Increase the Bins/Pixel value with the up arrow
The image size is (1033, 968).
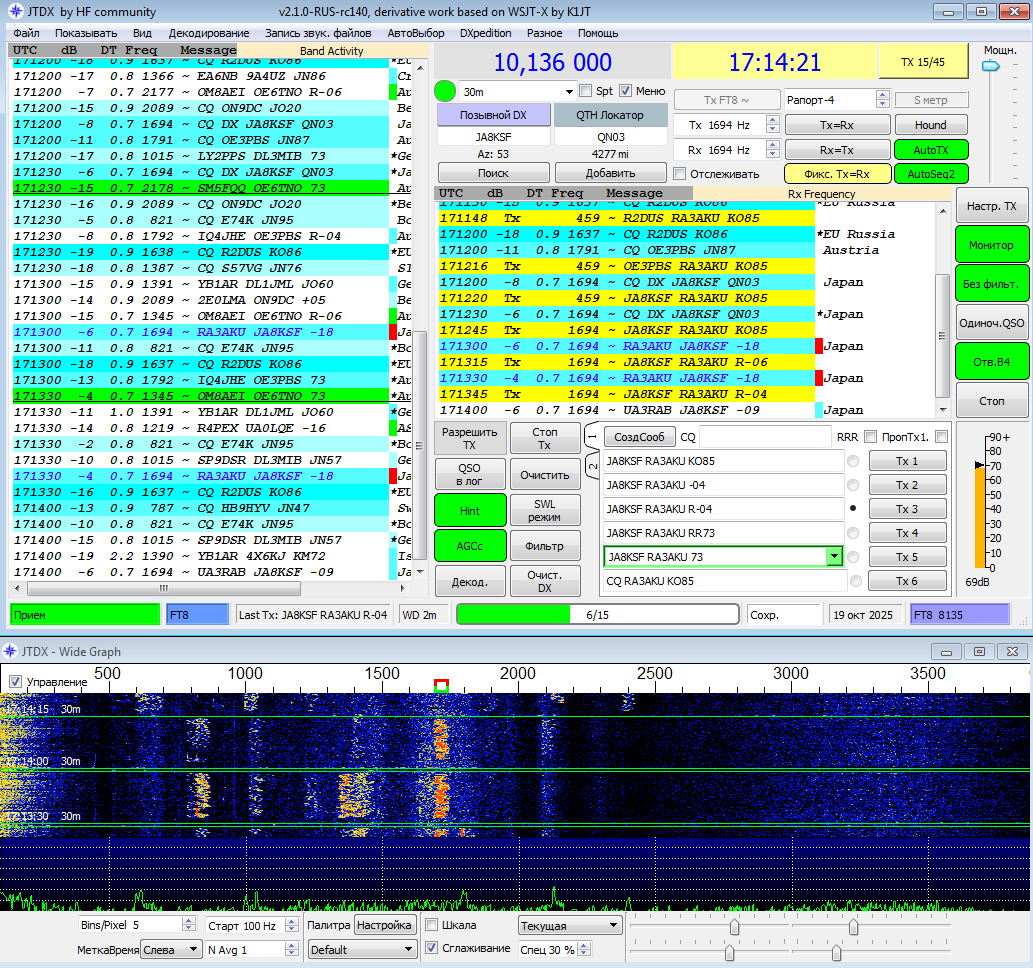click(189, 921)
